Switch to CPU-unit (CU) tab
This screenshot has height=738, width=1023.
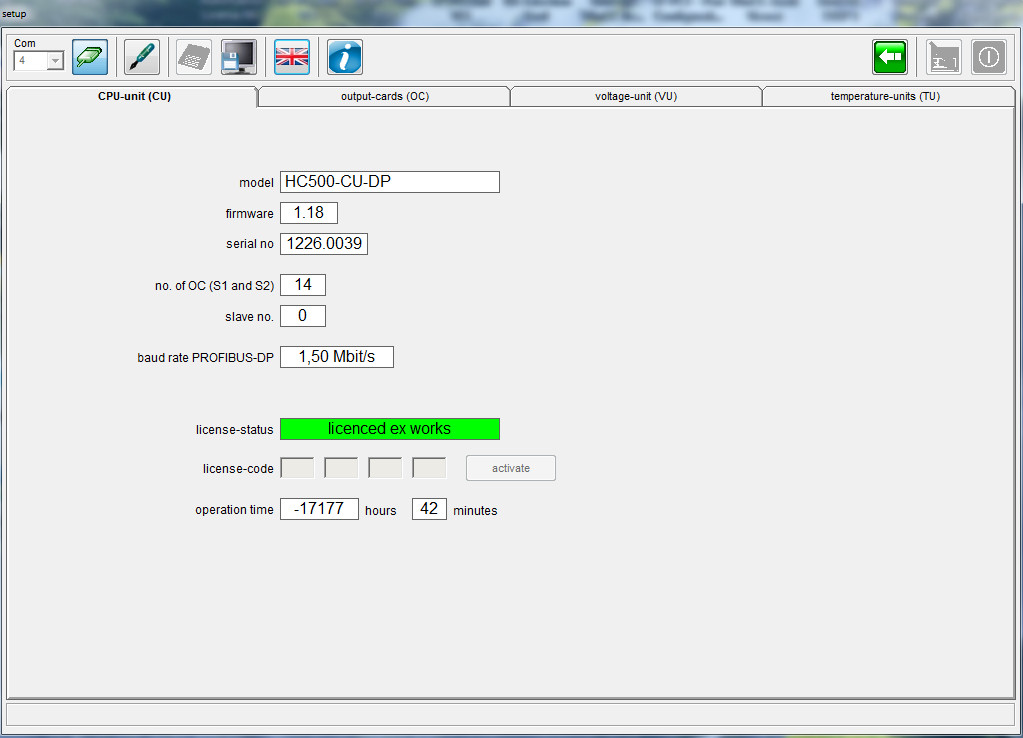(133, 97)
